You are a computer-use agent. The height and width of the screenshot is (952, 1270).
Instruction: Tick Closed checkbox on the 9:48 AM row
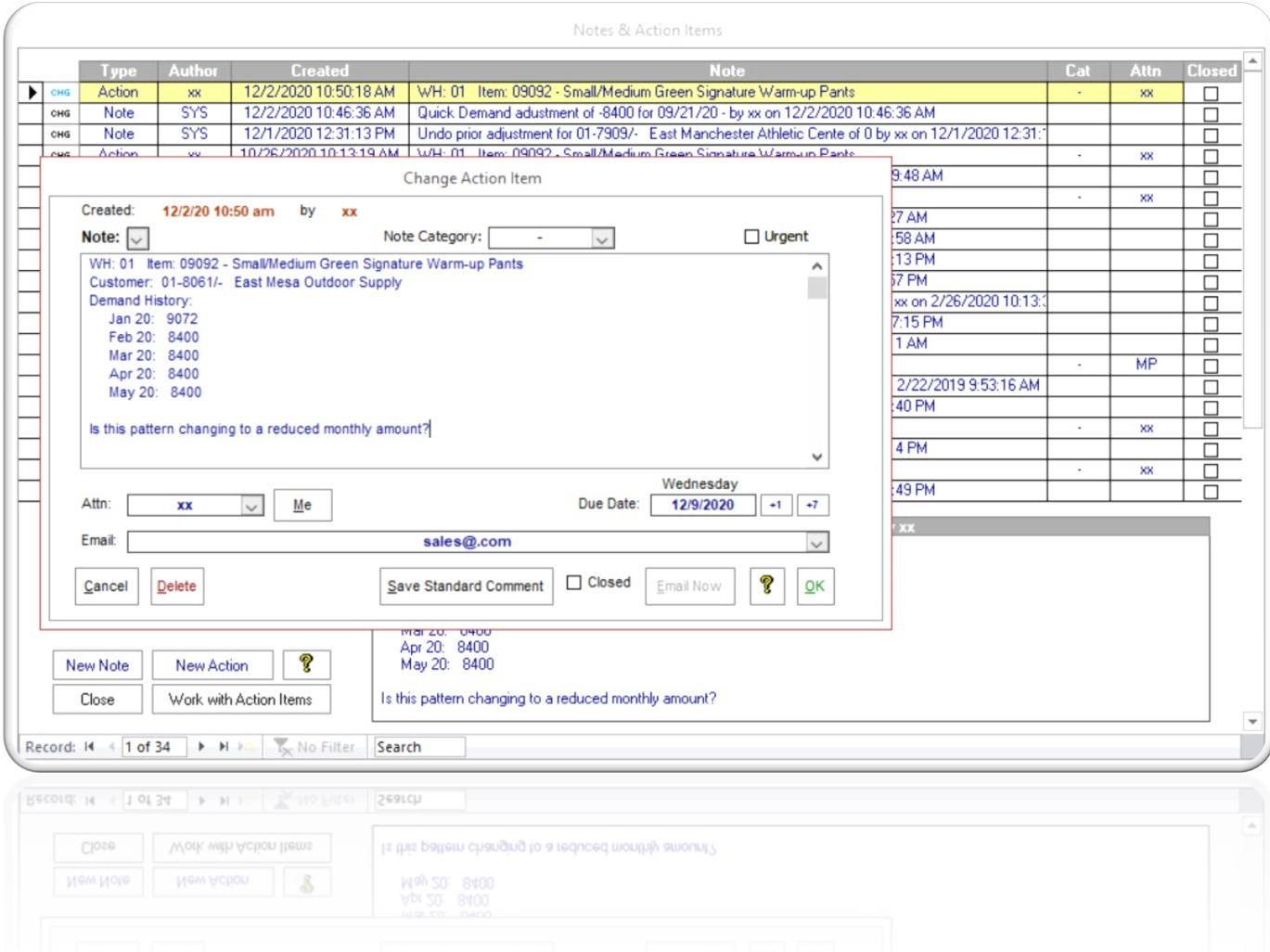tap(1211, 177)
